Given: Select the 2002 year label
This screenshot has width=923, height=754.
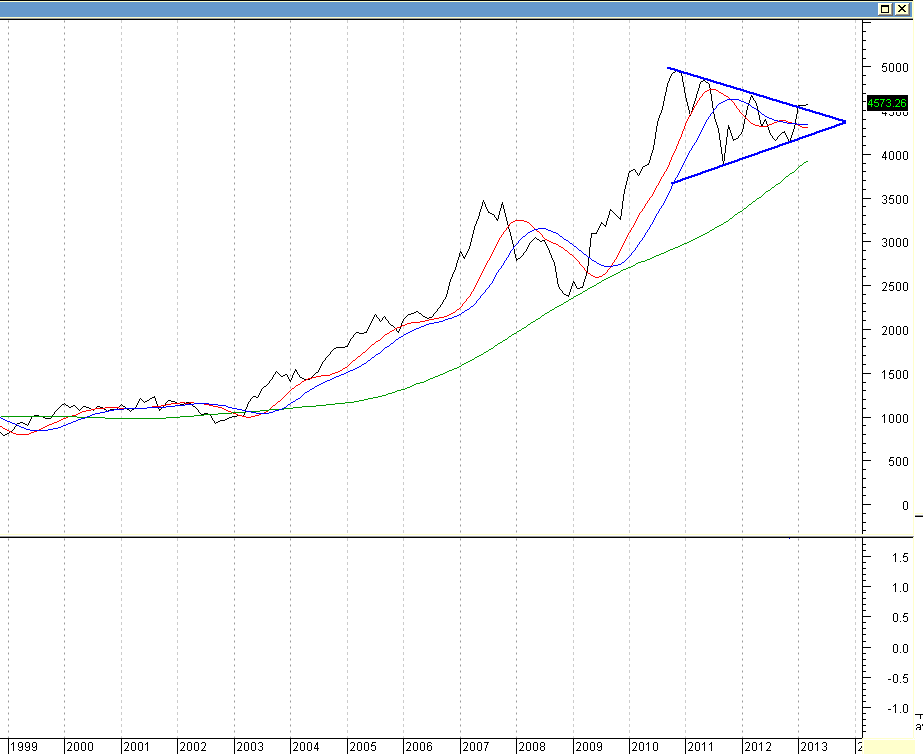Looking at the screenshot, I should click(192, 746).
